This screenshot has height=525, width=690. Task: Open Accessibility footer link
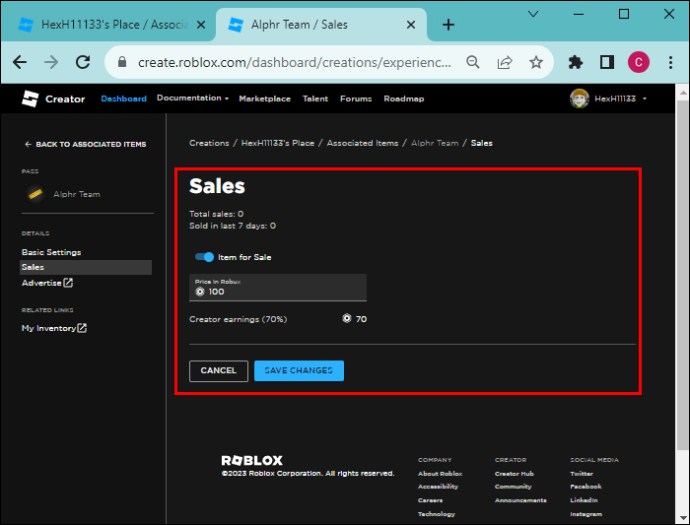438,486
